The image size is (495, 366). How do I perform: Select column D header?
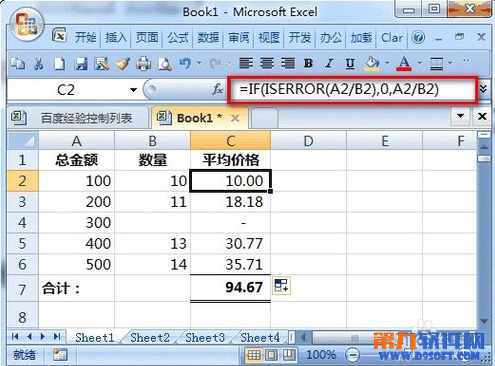click(x=308, y=141)
